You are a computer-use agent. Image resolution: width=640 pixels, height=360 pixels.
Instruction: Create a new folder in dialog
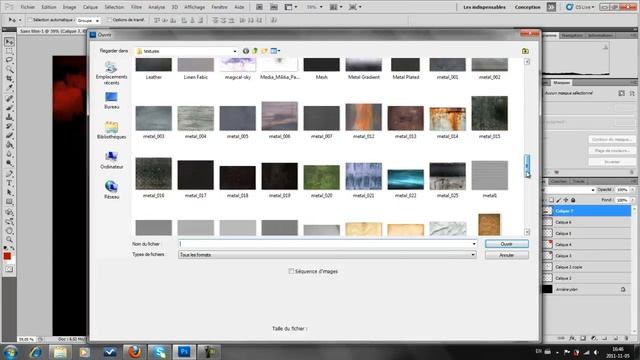[x=264, y=51]
